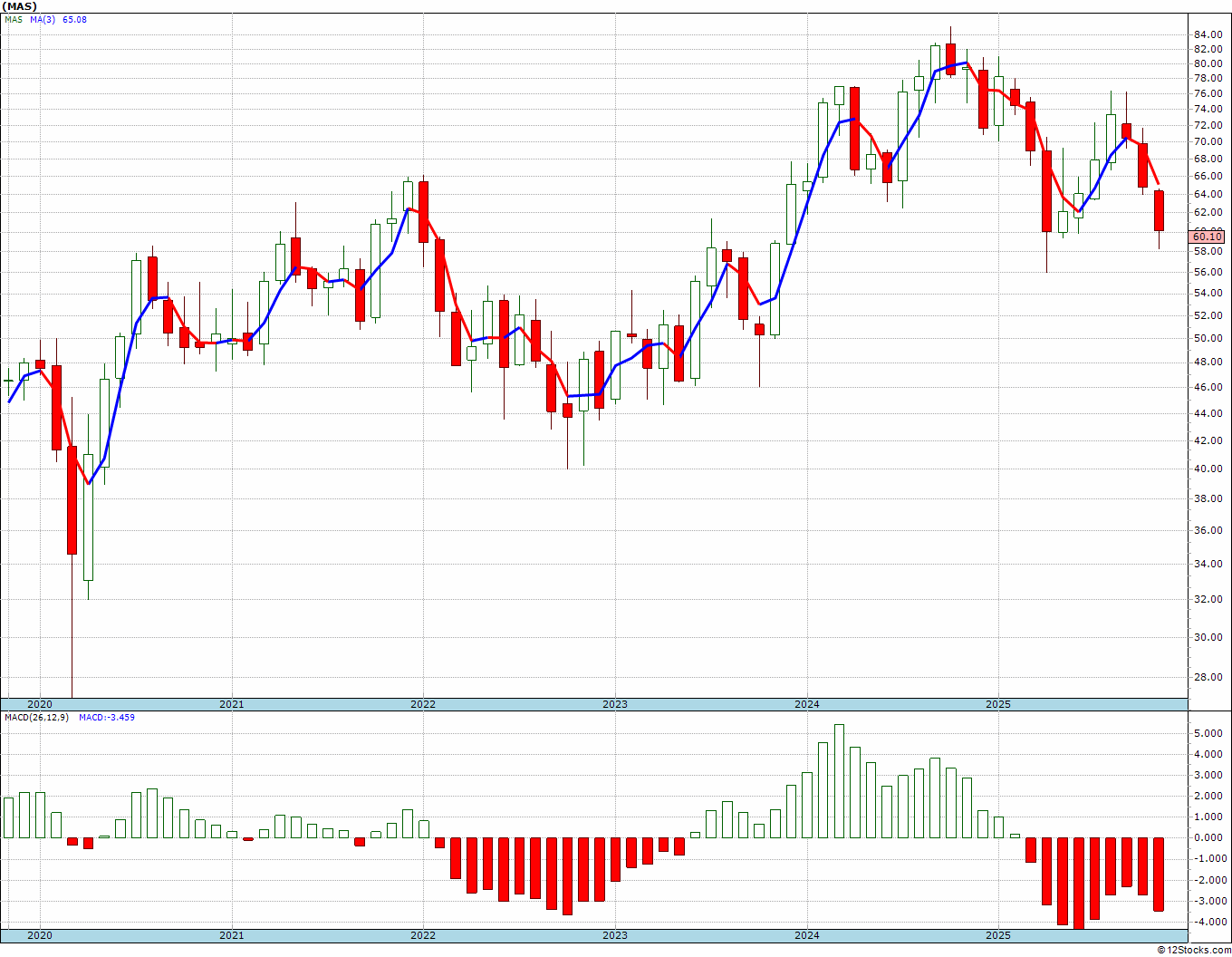Click the 5.000 MACD axis label
1232x957 pixels.
pyautogui.click(x=1209, y=733)
